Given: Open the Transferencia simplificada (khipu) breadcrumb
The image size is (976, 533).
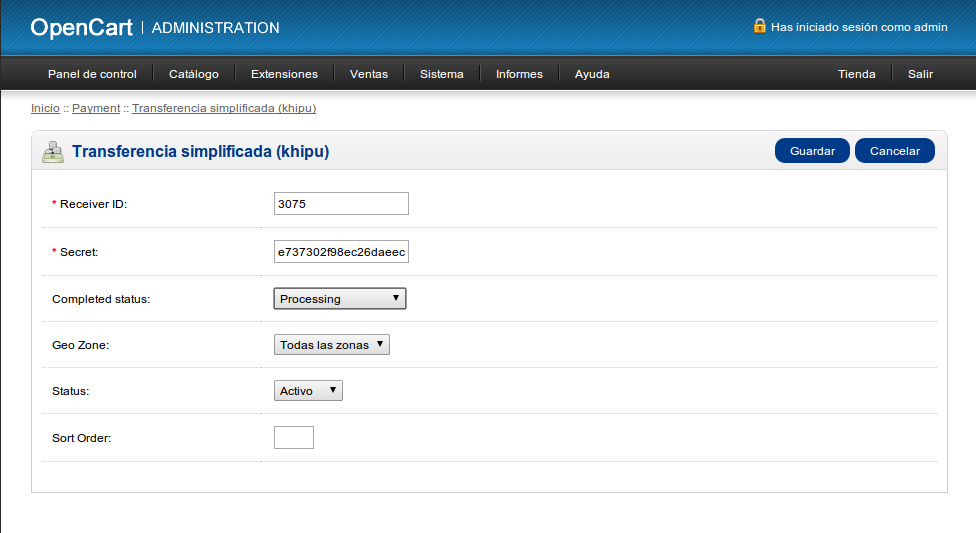Looking at the screenshot, I should pos(224,108).
